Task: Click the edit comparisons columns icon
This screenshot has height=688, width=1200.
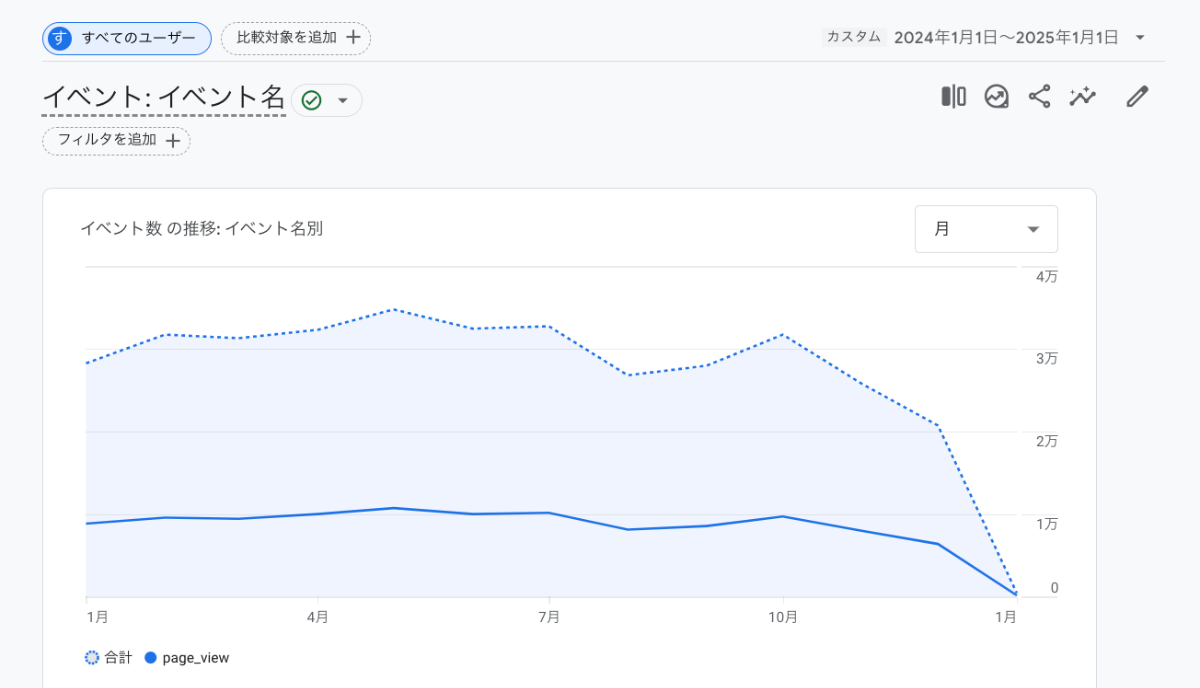Action: 953,96
